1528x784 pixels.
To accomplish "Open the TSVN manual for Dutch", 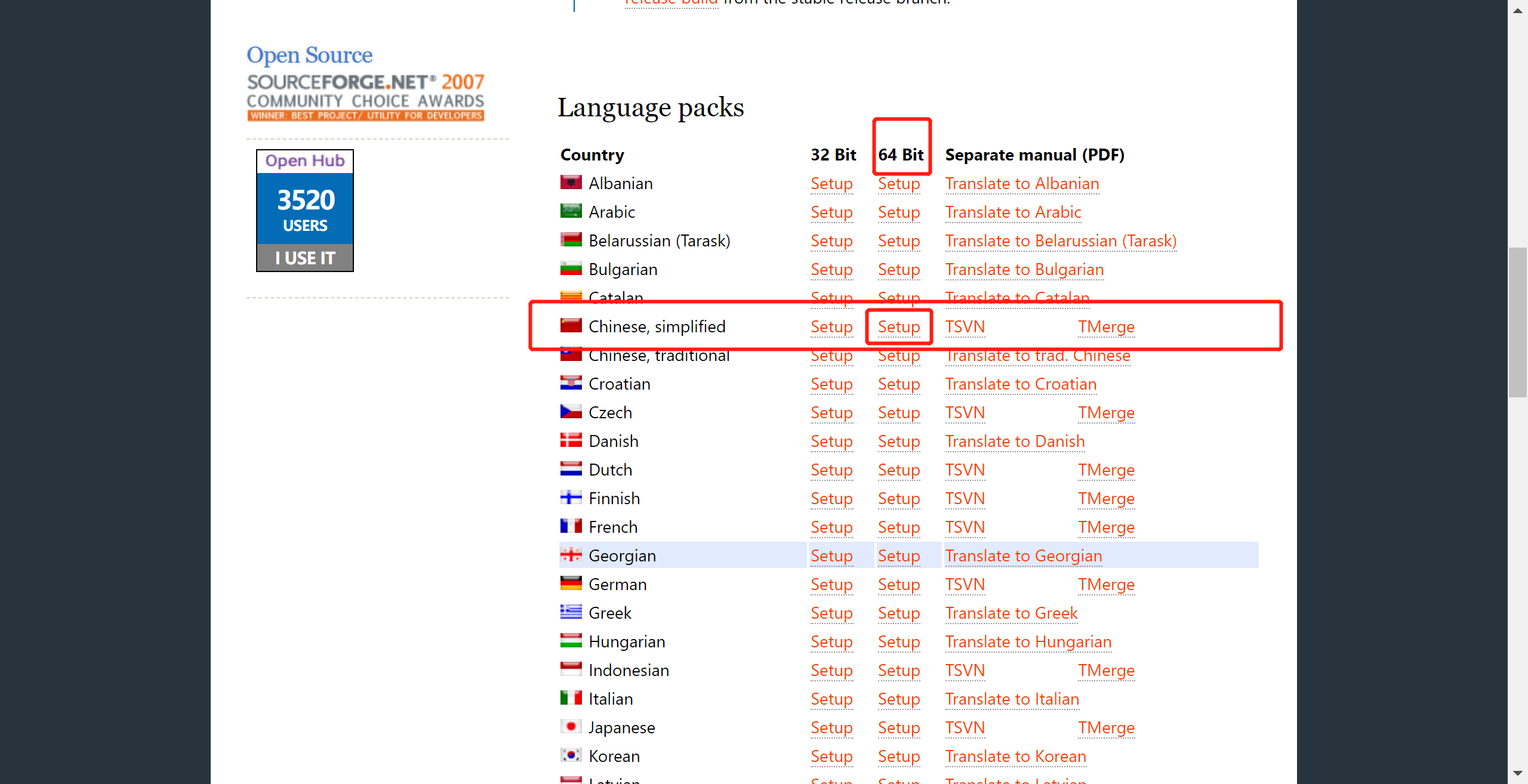I will [965, 470].
